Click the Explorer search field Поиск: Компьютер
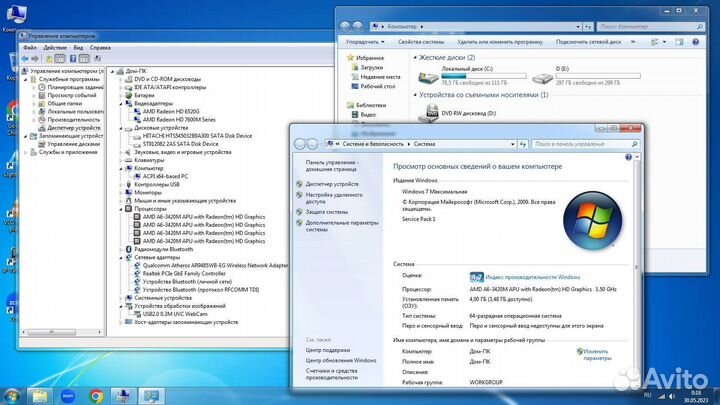Screen dimensions: 720x405 (x=651, y=27)
